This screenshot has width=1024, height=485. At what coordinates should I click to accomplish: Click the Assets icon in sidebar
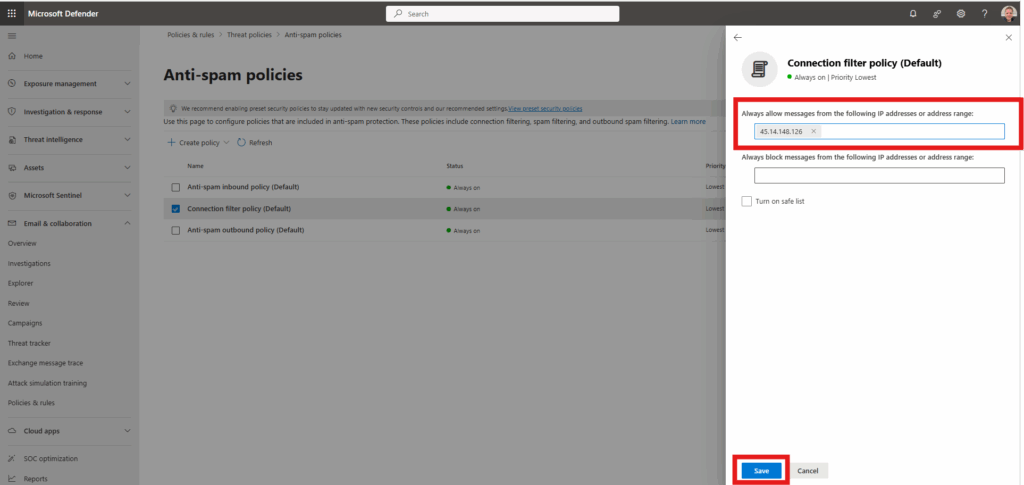point(12,168)
